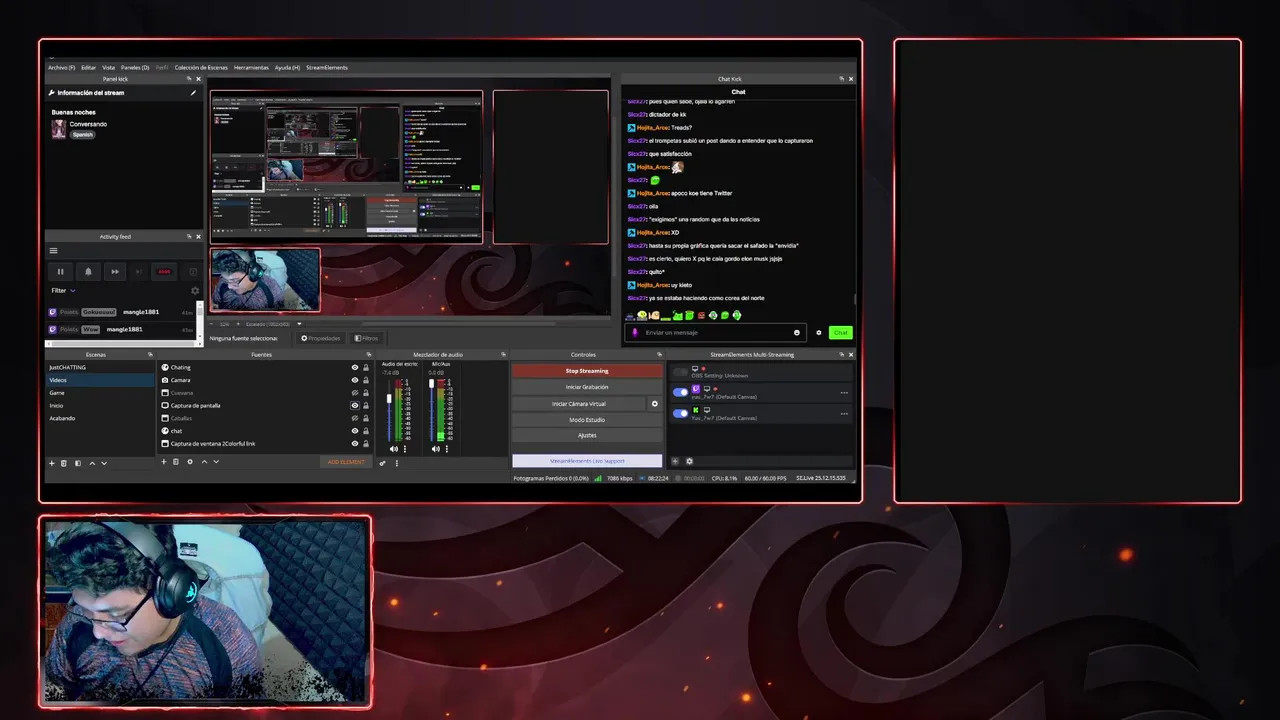Adjust the Audio del escritorio volume slider
1280x720 pixels.
(x=389, y=410)
